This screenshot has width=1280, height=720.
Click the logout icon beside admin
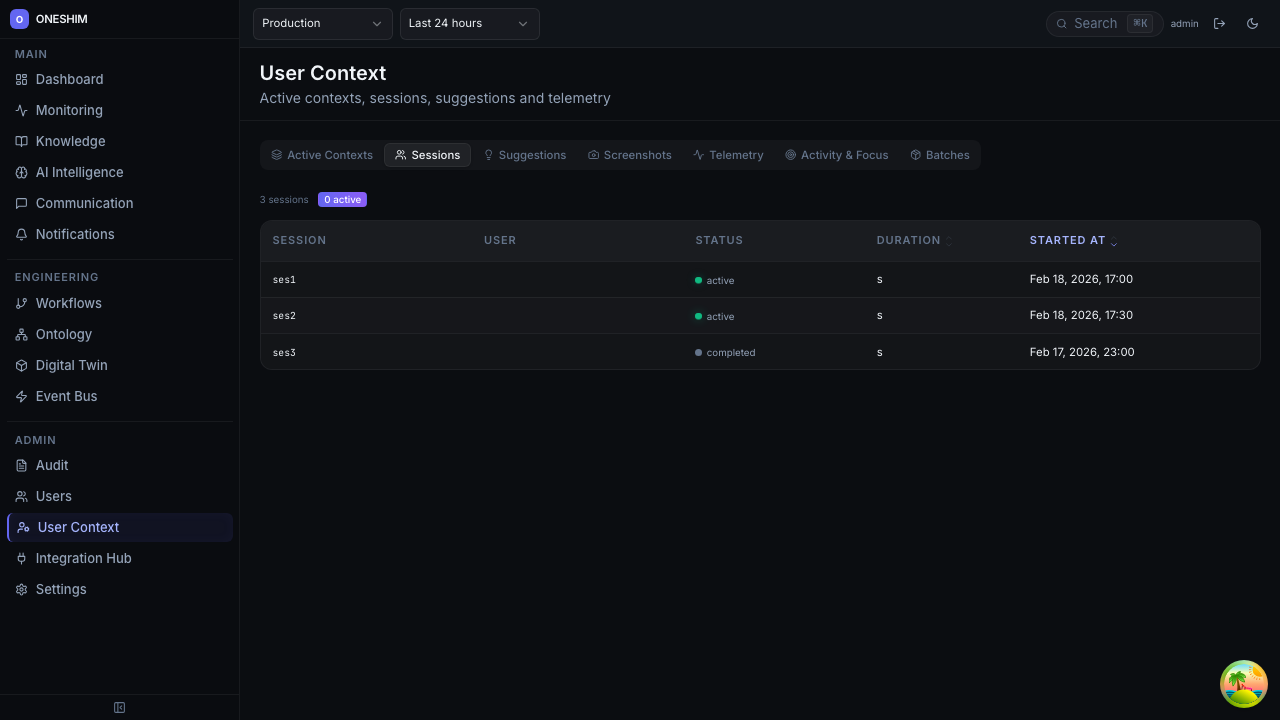coord(1219,23)
